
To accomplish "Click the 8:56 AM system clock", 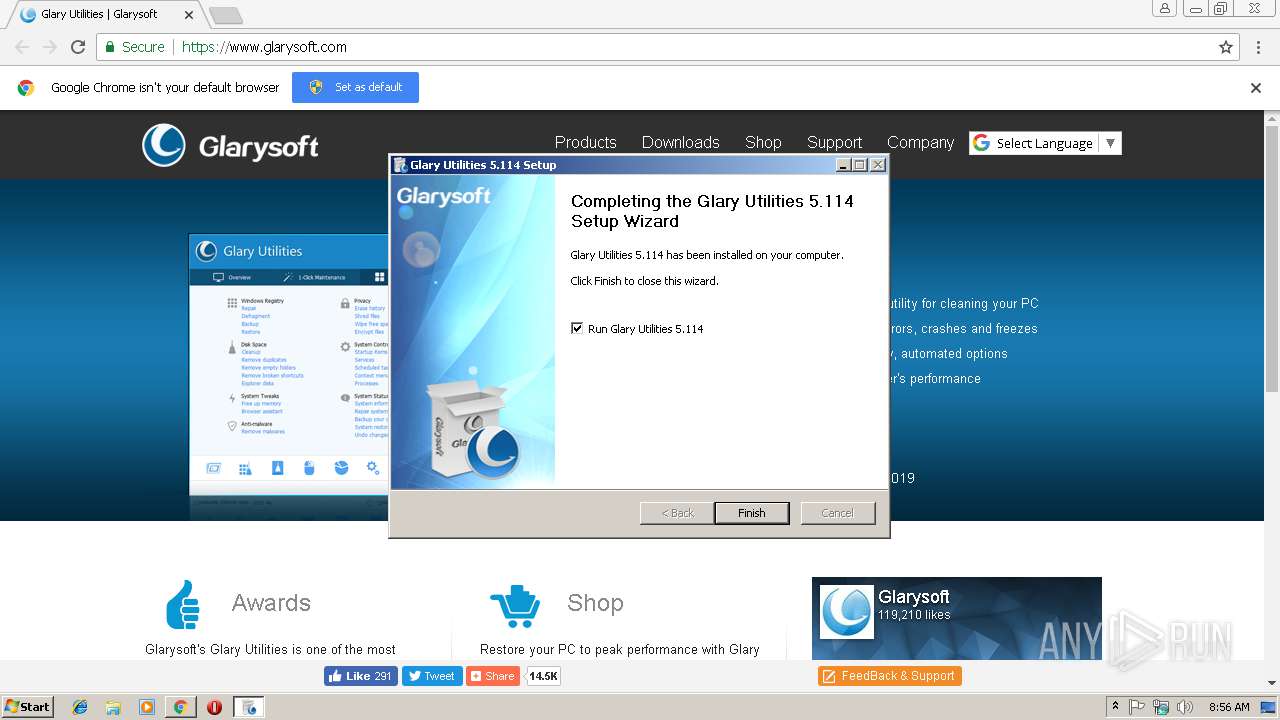I will (1229, 707).
